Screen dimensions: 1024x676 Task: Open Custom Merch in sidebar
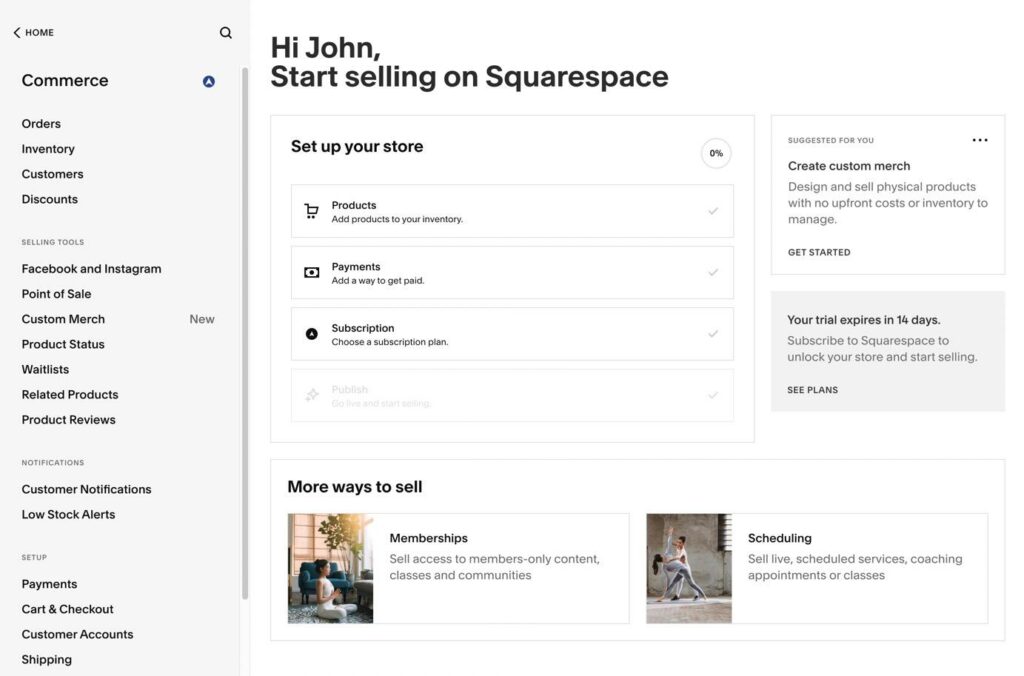pos(63,319)
